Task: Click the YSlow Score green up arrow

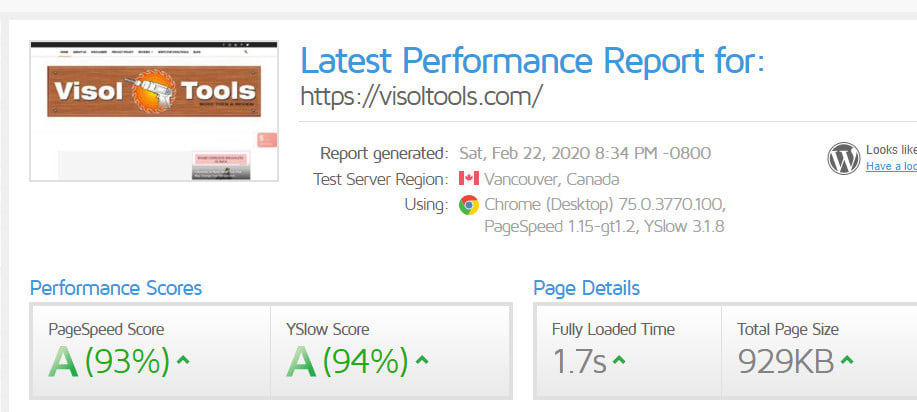Action: (x=422, y=361)
